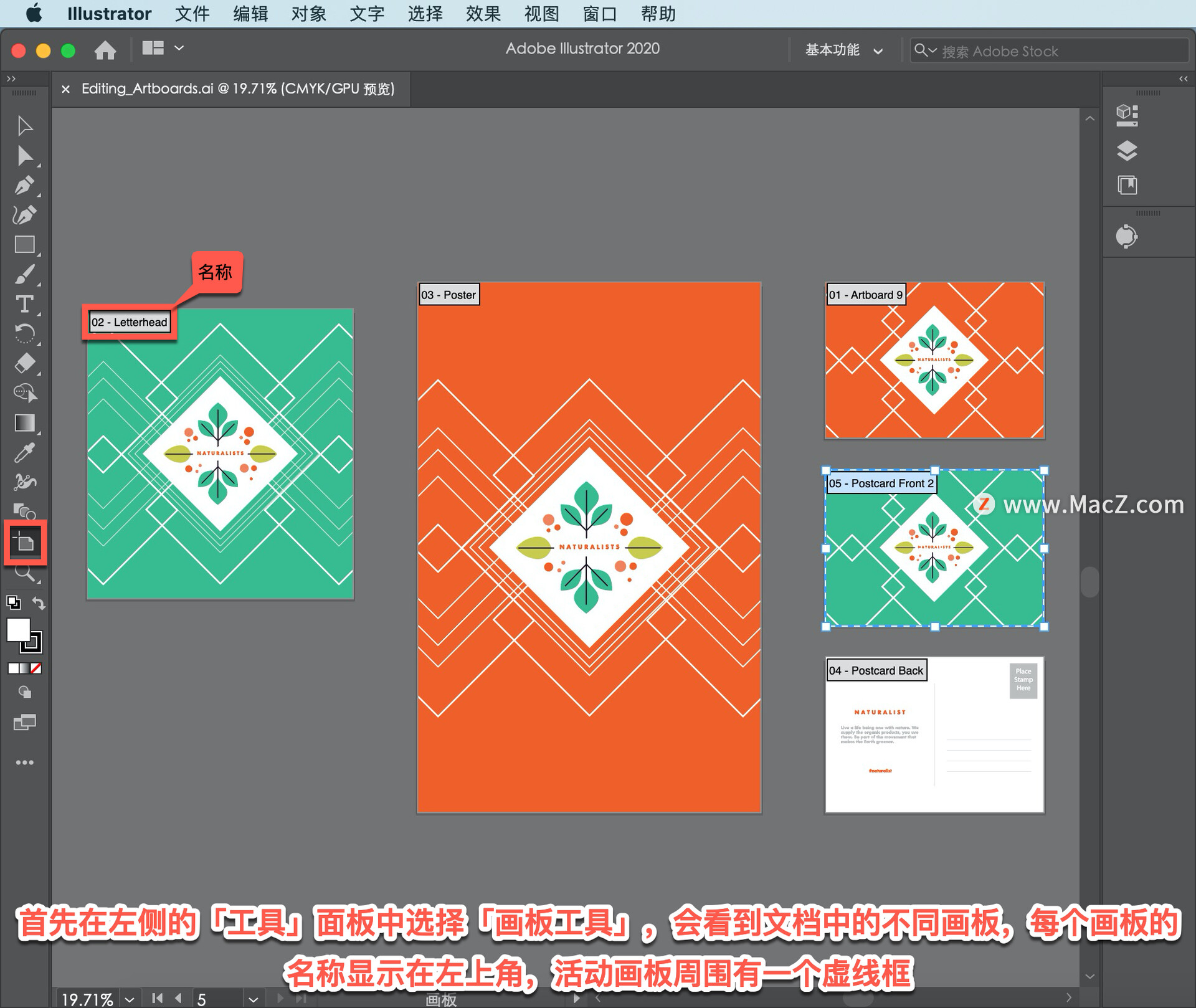Open the Layers panel icon

click(1127, 150)
